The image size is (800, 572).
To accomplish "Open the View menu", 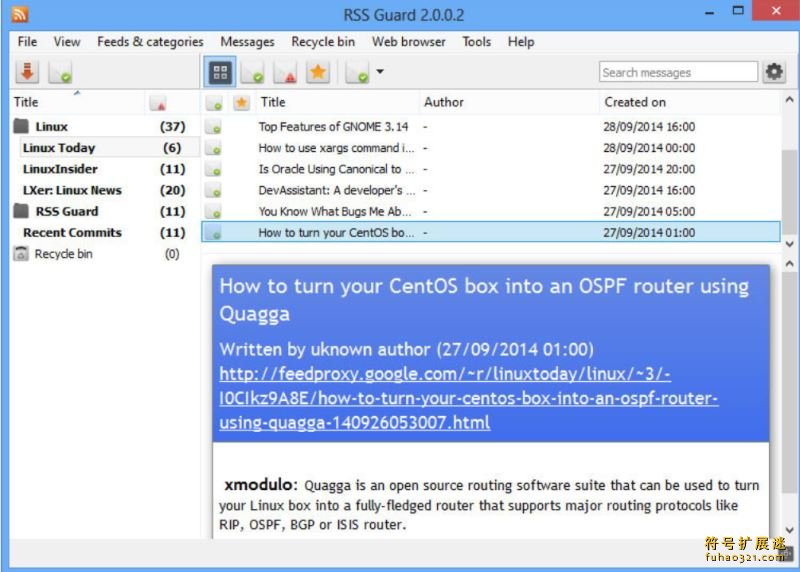I will [x=67, y=41].
